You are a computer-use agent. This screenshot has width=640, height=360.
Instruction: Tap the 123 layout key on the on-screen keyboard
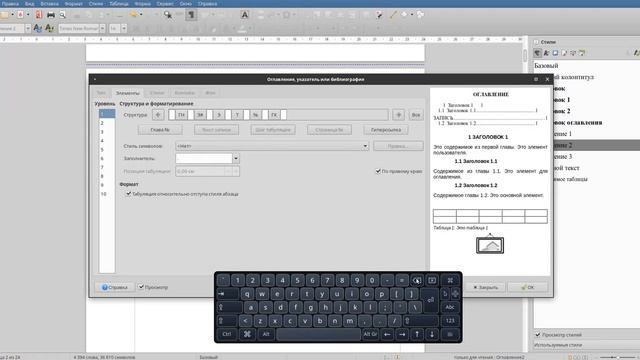[450, 321]
